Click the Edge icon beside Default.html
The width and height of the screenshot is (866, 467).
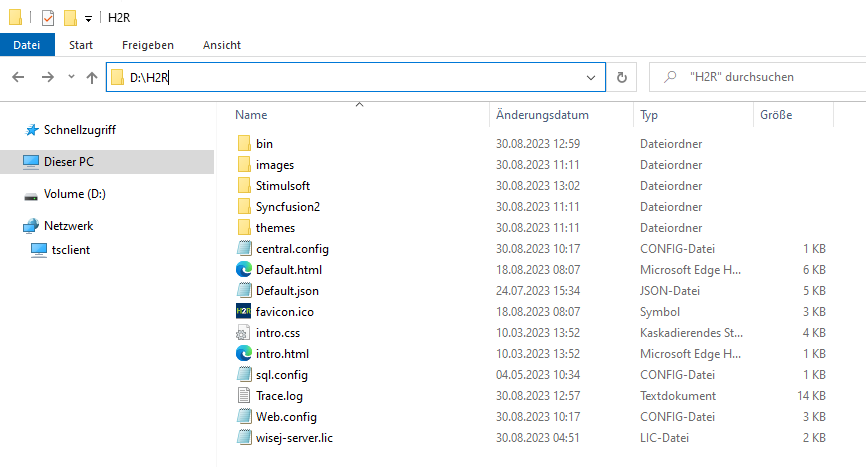(x=244, y=270)
